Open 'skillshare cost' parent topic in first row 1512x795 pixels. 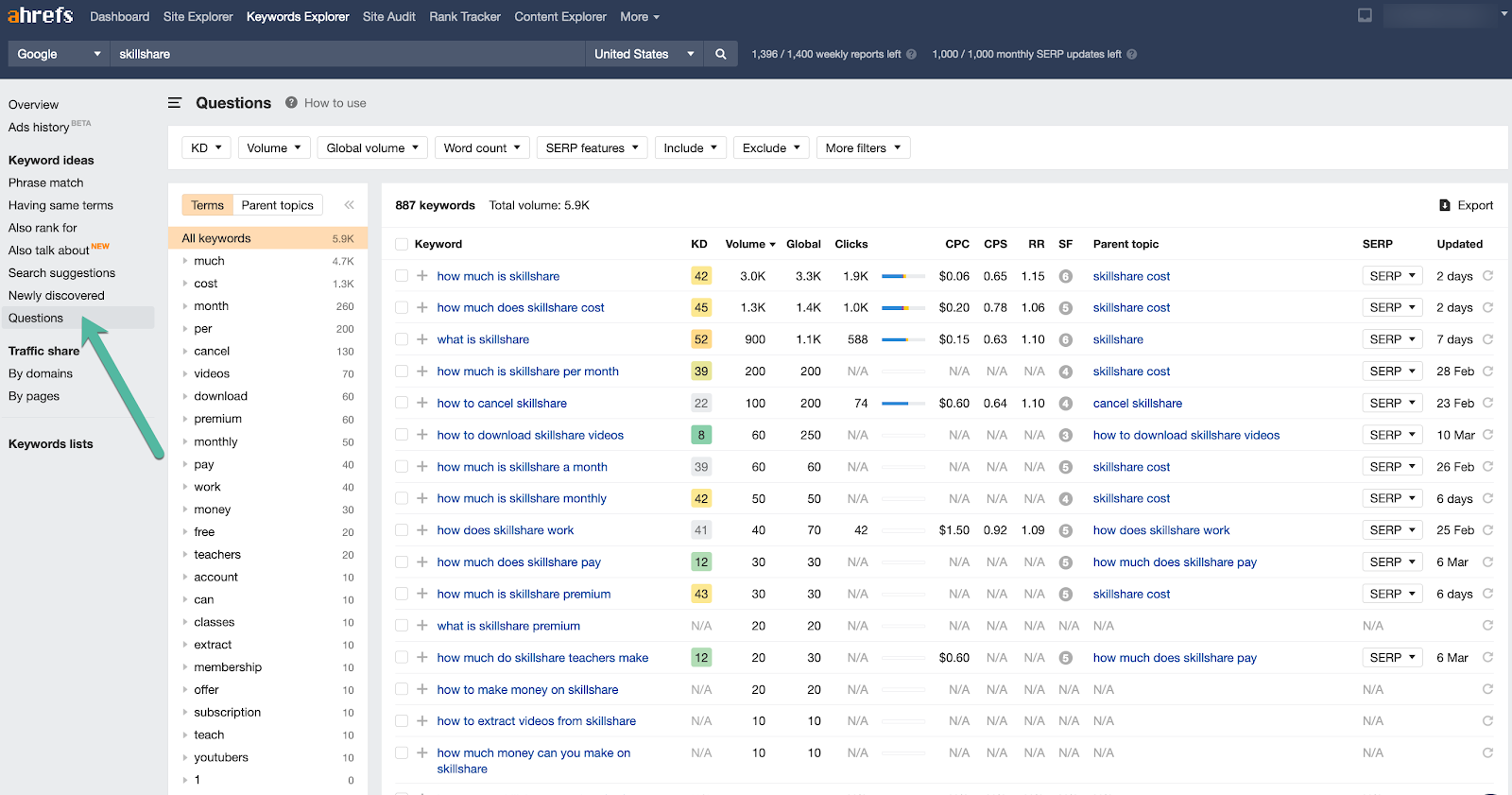(x=1131, y=276)
